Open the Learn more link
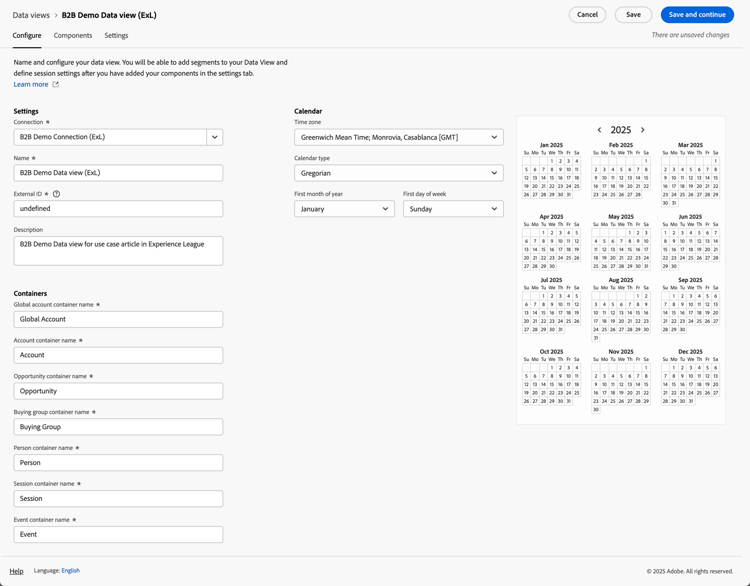Image resolution: width=750 pixels, height=586 pixels. (31, 84)
